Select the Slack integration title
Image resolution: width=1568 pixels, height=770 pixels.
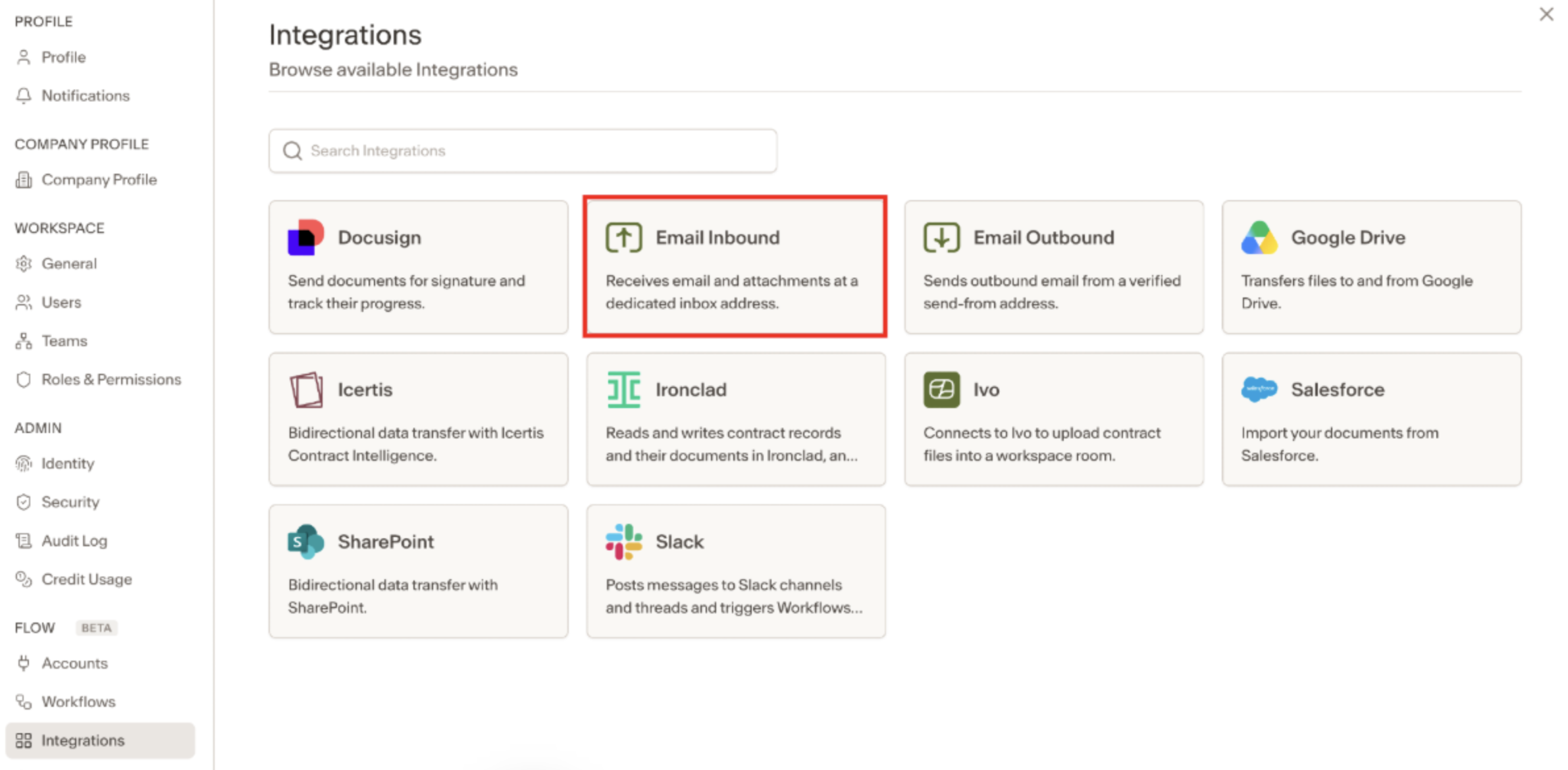pos(679,542)
